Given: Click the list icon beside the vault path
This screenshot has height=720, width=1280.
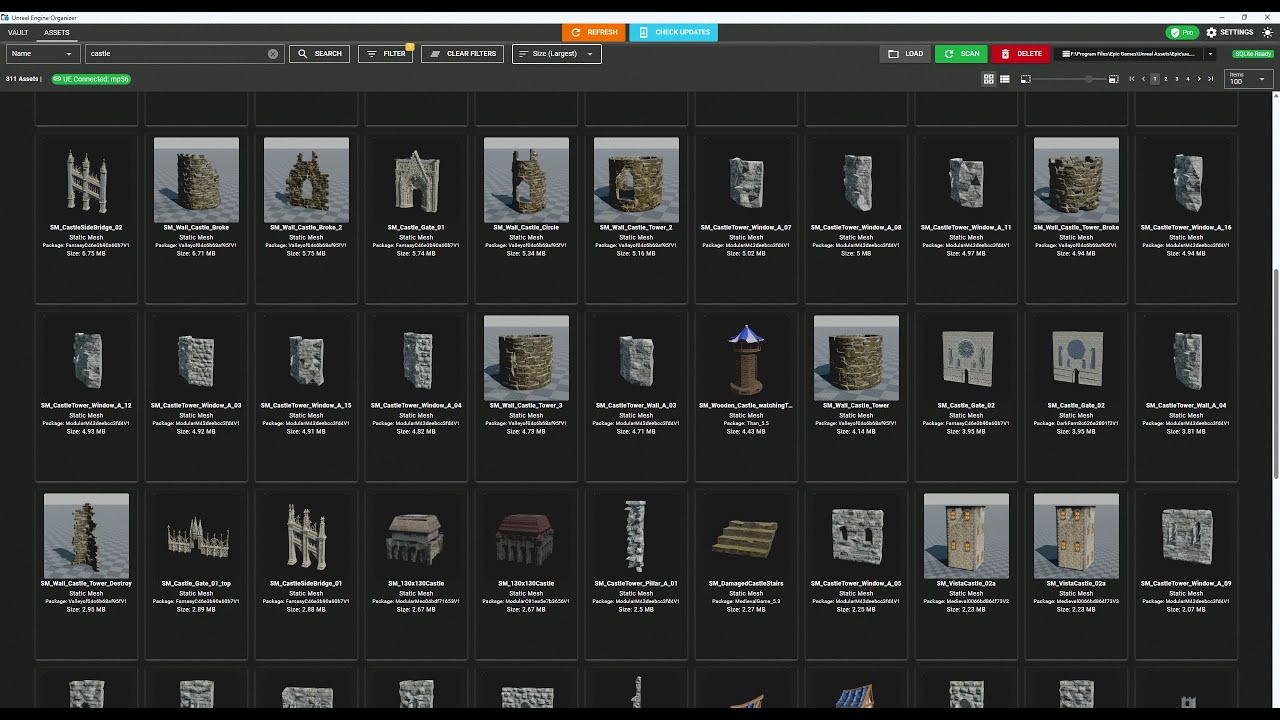Looking at the screenshot, I should tap(1066, 54).
